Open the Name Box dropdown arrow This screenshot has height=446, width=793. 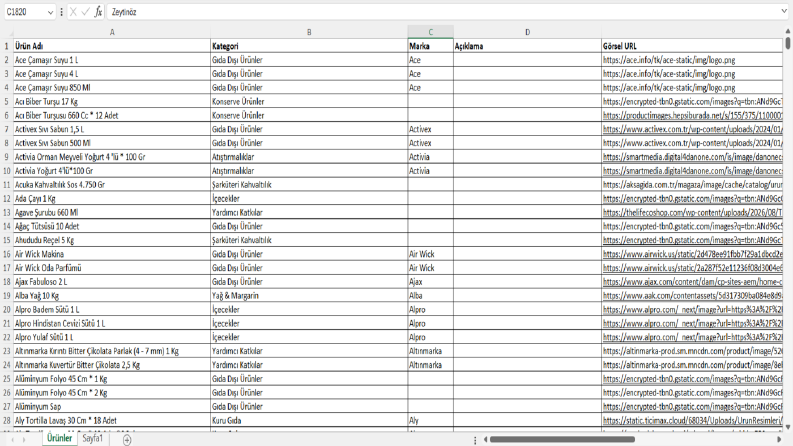(x=50, y=12)
